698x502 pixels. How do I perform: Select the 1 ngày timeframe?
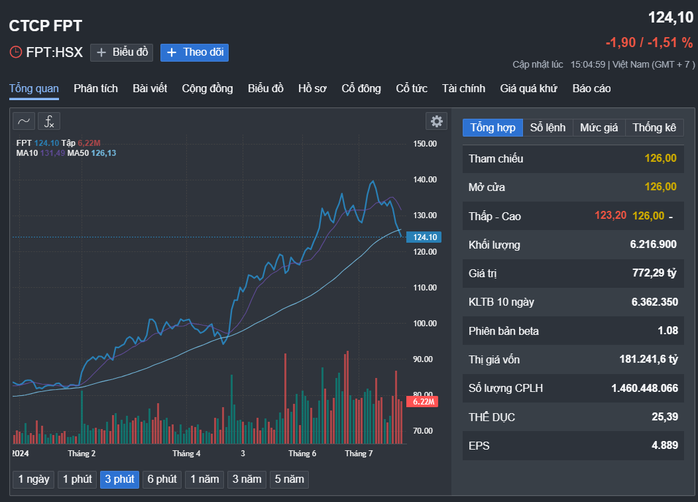point(34,479)
